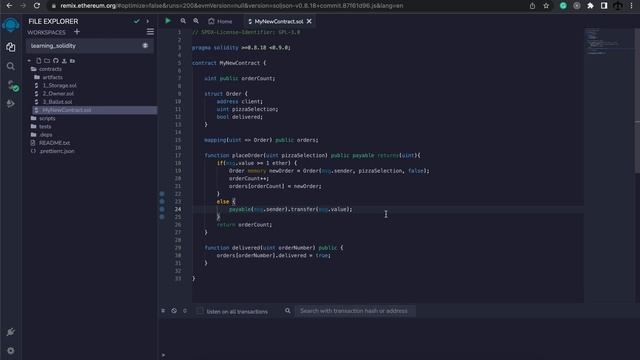Open the file search sidebar icon

(x=11, y=66)
